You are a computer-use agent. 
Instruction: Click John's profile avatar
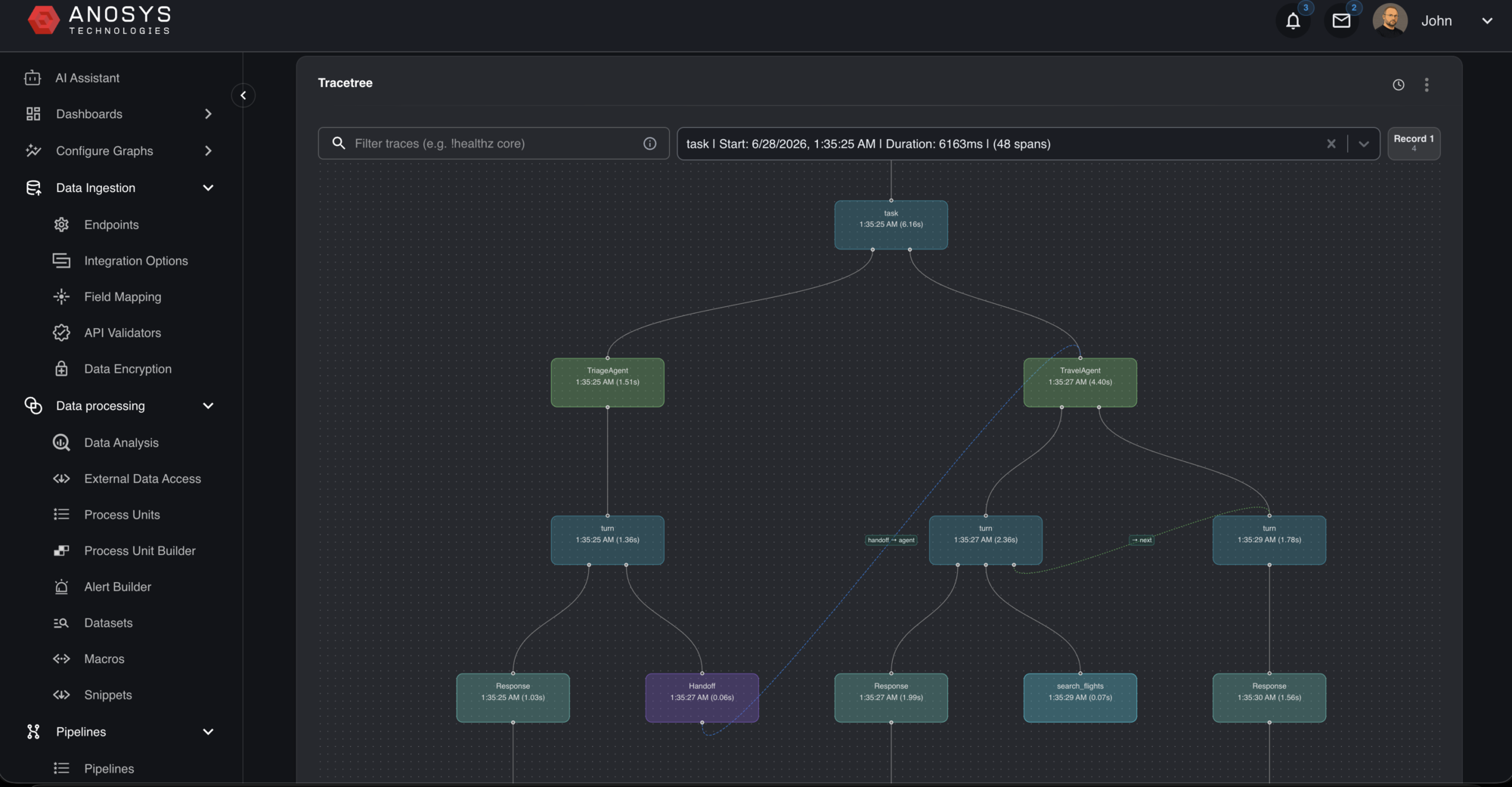click(1390, 20)
